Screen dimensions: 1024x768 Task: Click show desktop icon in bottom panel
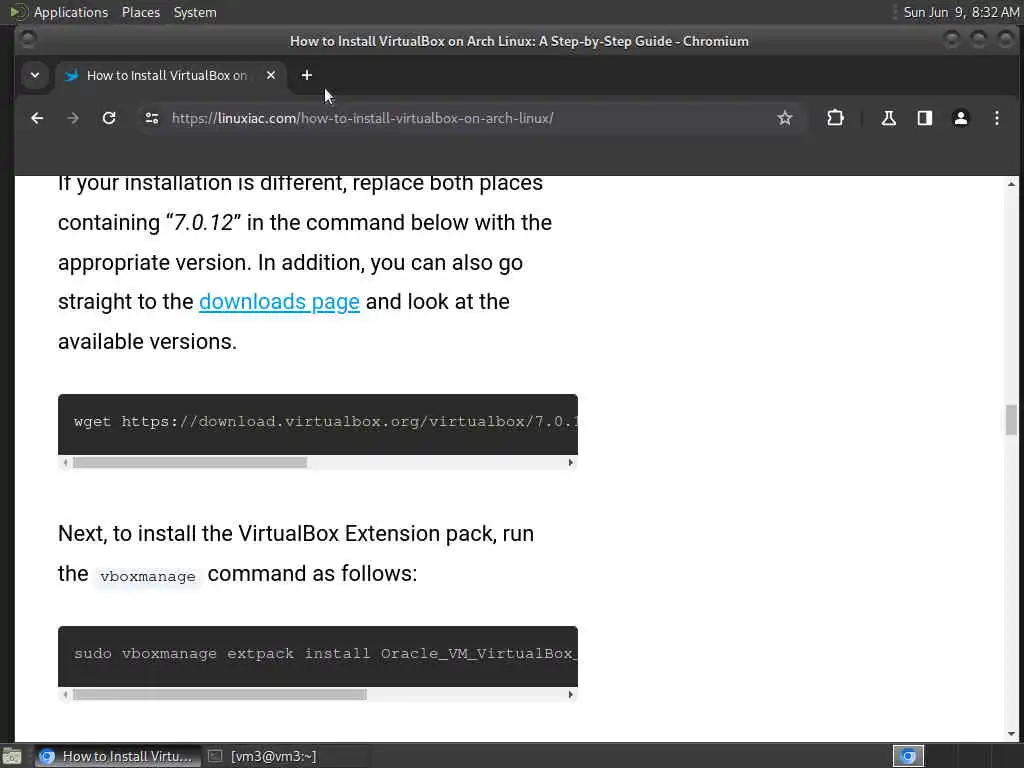[12, 756]
